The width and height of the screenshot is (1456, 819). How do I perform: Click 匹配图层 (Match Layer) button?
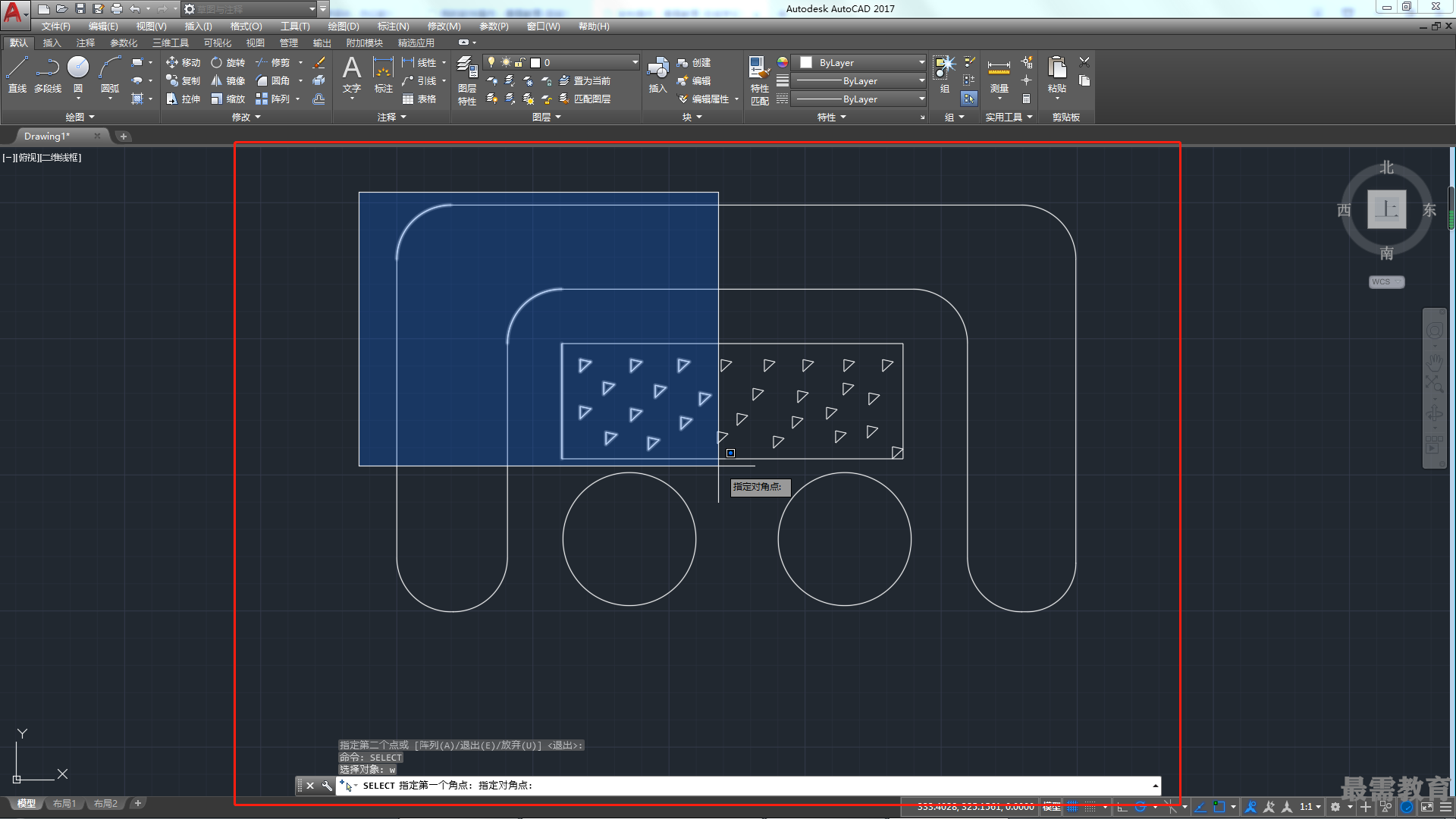pos(585,99)
